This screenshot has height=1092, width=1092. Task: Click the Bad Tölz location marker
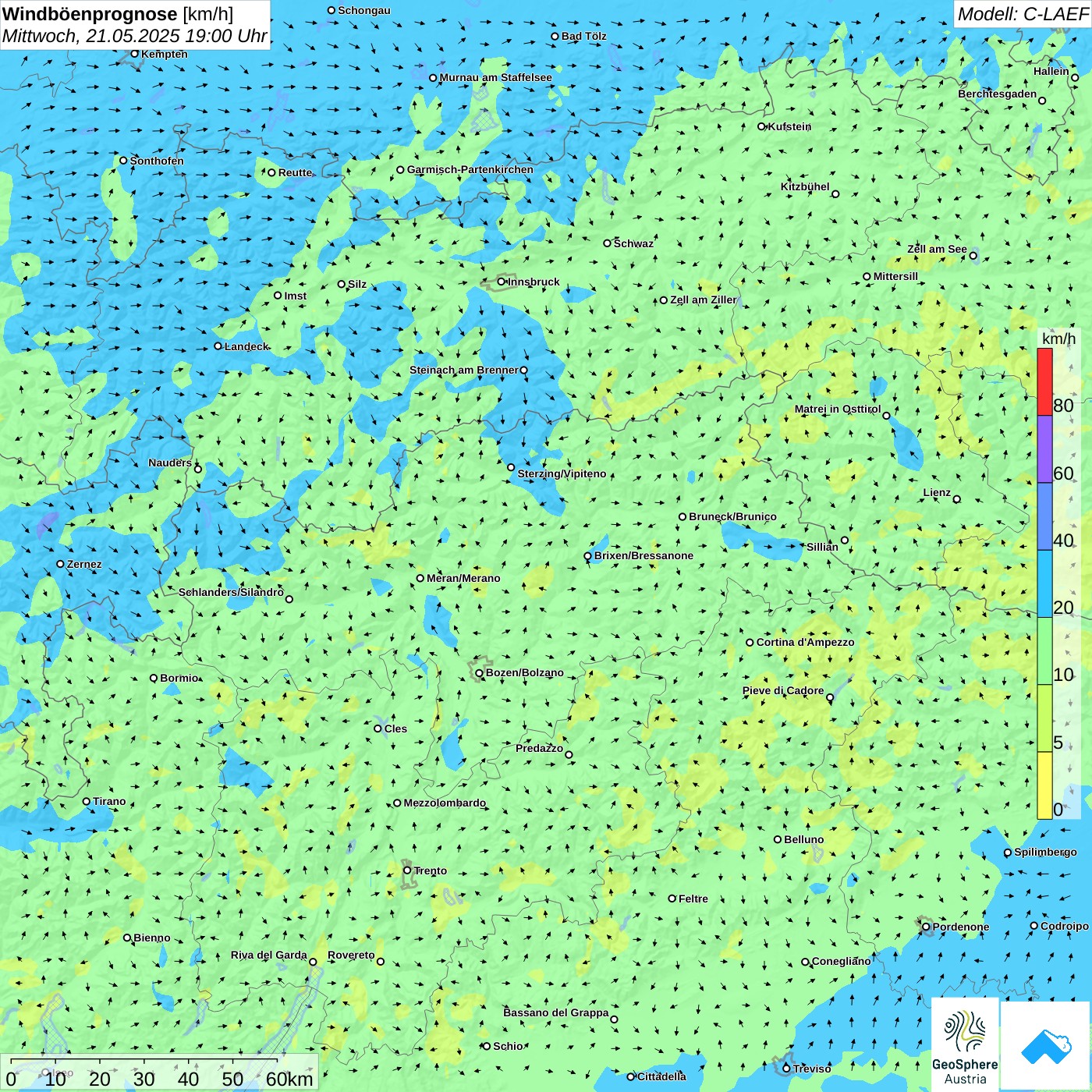click(x=555, y=36)
